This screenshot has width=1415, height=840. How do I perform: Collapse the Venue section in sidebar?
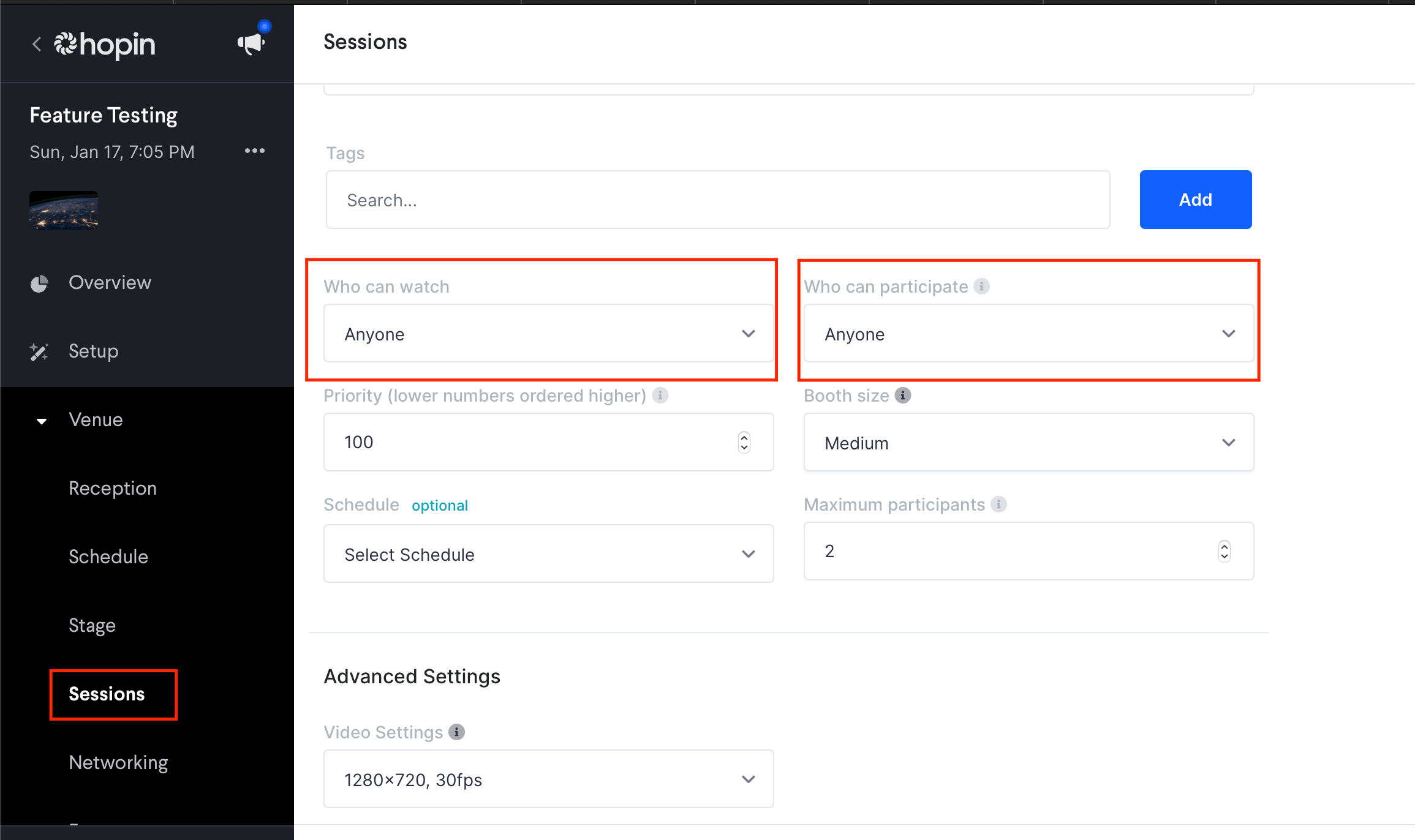coord(42,421)
